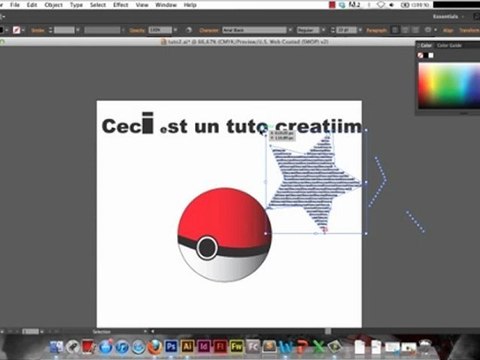Switch to the Color Guide tab
The image size is (480, 360).
pos(449,45)
